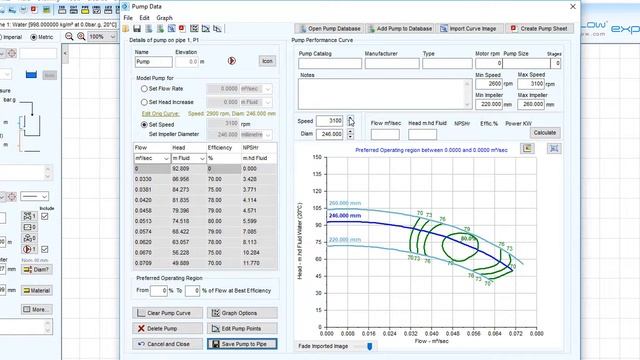Screen dimensions: 640x360
Task: Click the fit-graph icon at the graph's top right
Action: click(554, 148)
